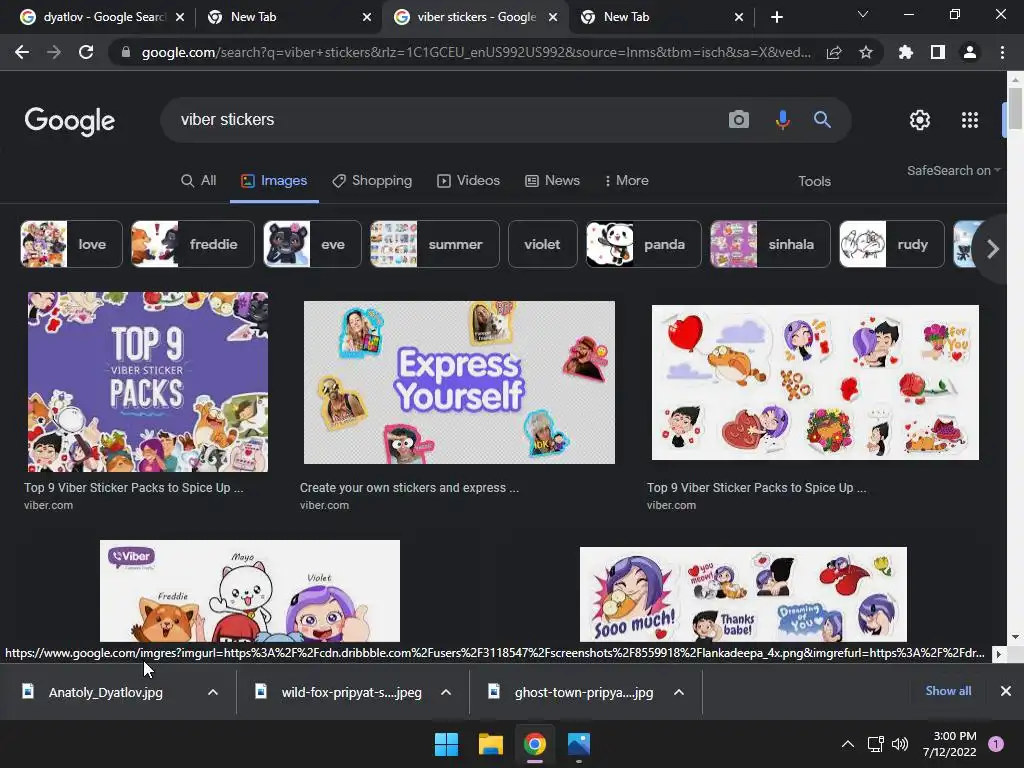The image size is (1024, 768).
Task: Filter by the freddie chip
Action: (x=193, y=244)
